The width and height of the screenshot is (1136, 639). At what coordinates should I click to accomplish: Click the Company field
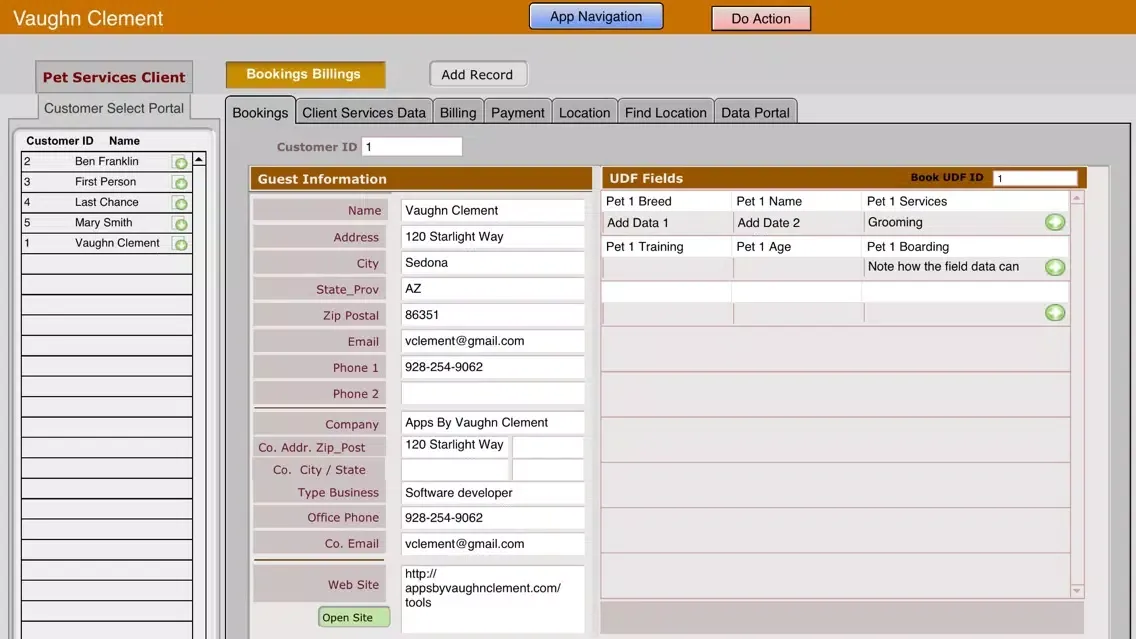492,422
